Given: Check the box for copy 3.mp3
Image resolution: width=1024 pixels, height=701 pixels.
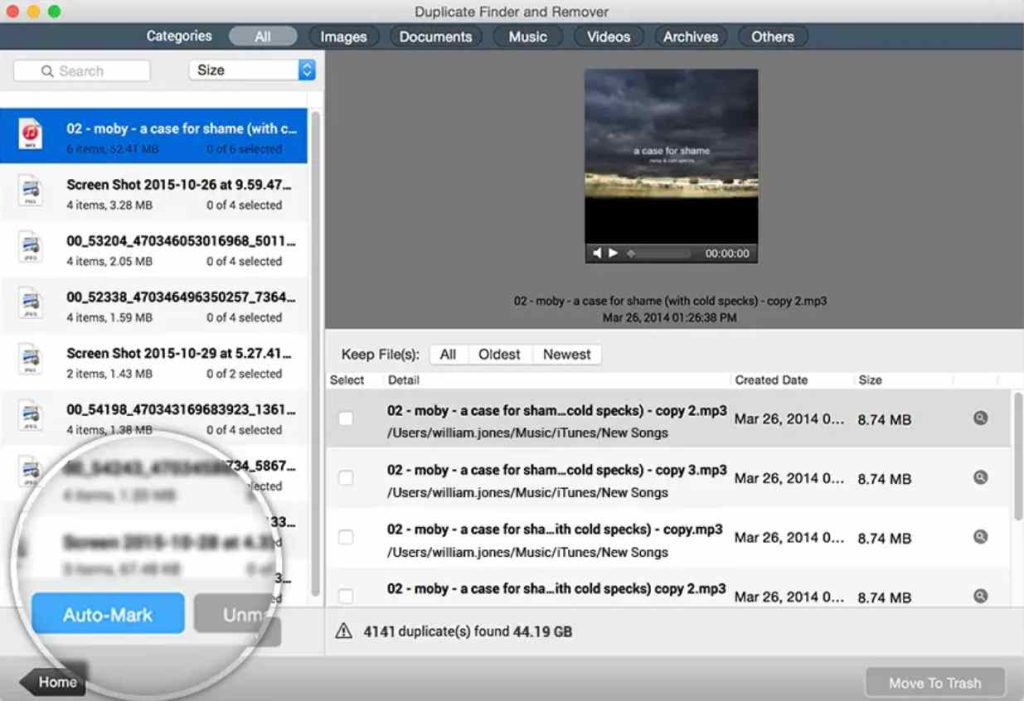Looking at the screenshot, I should coord(345,478).
